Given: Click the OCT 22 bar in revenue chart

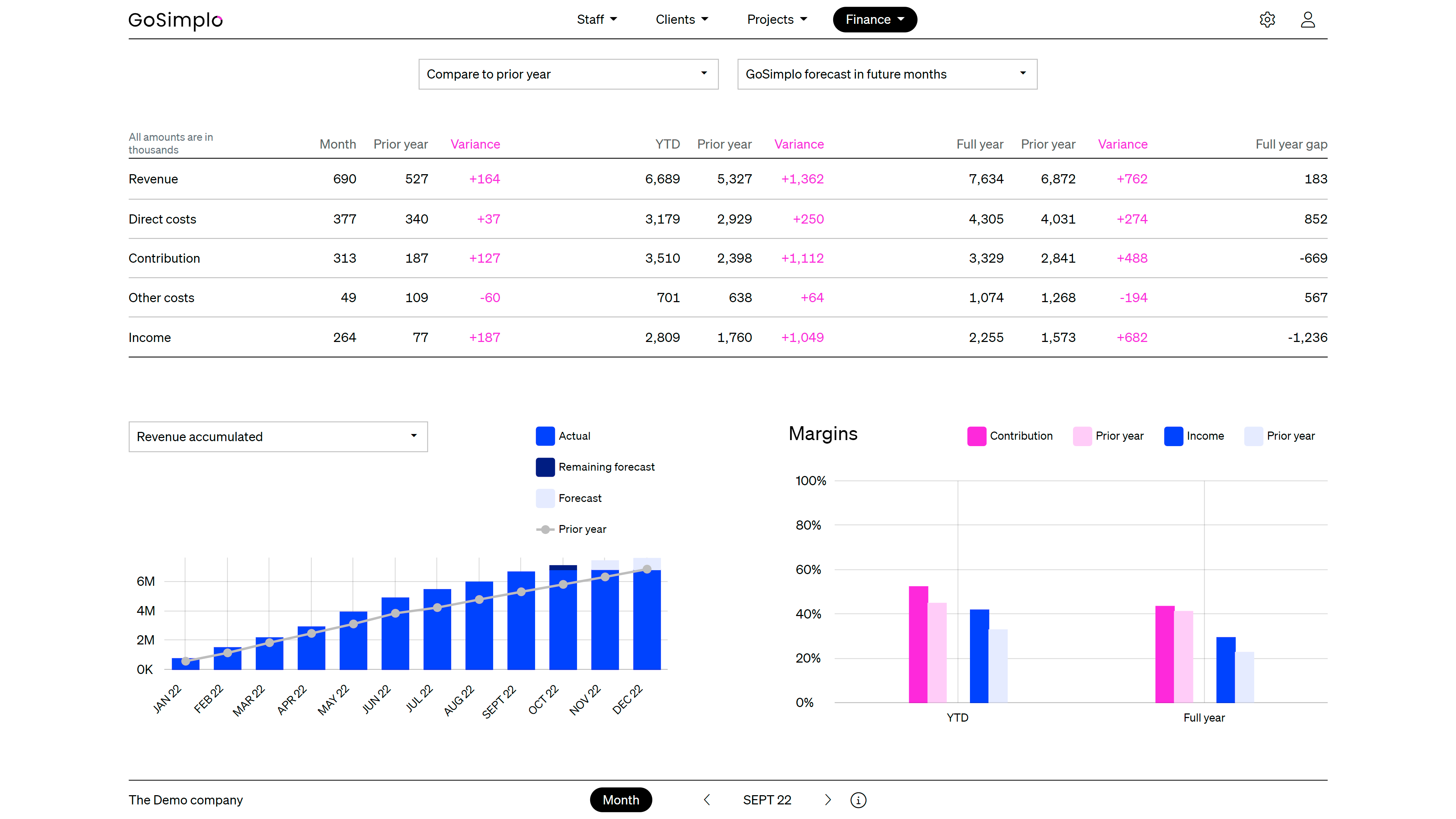Looking at the screenshot, I should pos(563,618).
